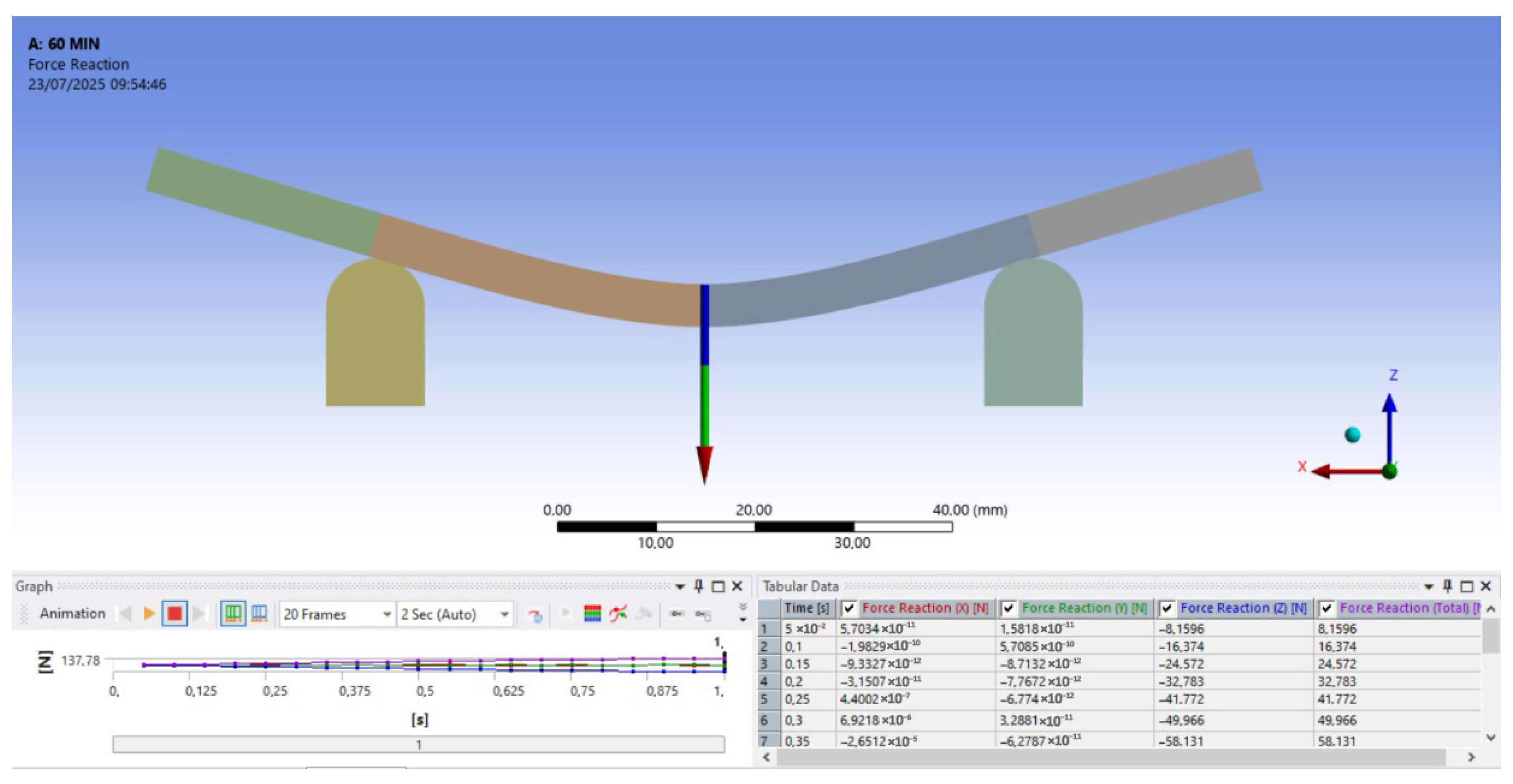Click the horizontal scrollbar right arrow in table
Screen dimensions: 1513x784
1471,757
